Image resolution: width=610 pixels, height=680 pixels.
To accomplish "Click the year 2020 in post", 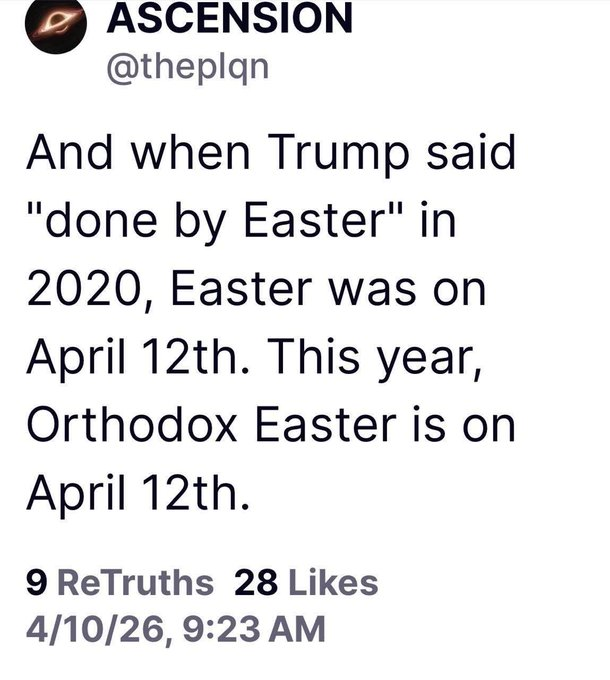I will pos(81,292).
